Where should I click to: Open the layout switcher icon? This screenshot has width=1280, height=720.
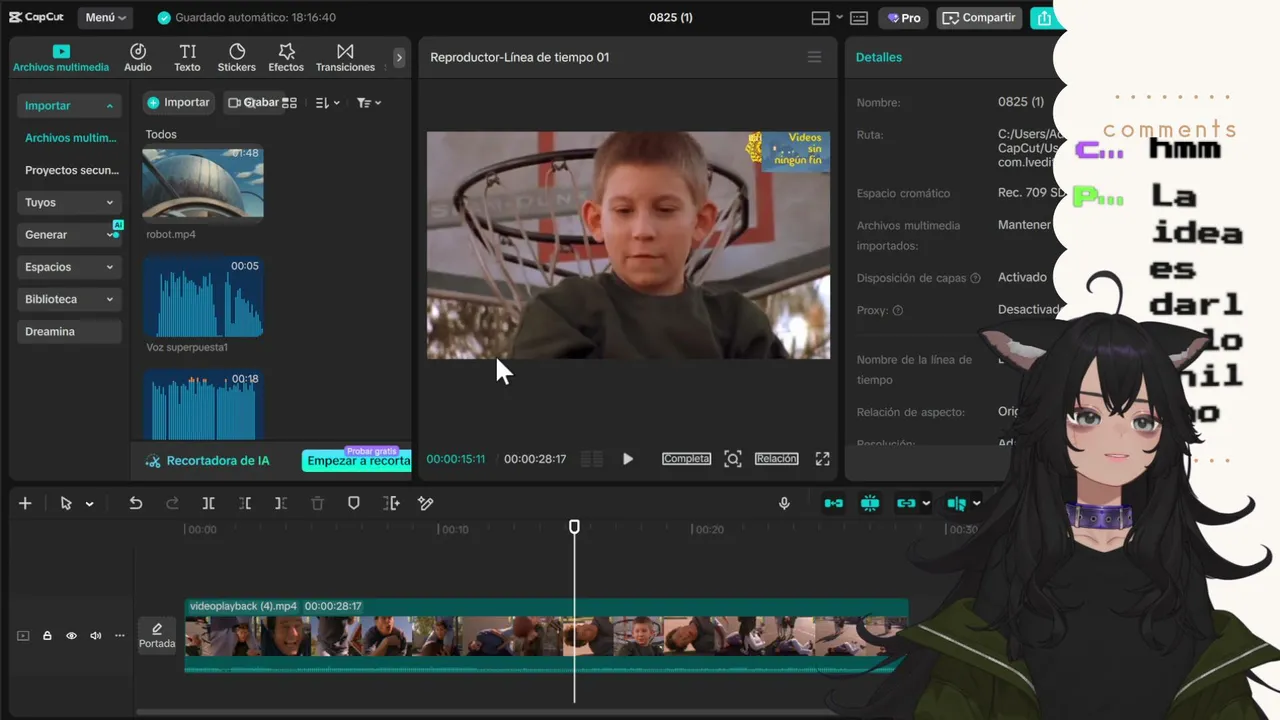[820, 18]
